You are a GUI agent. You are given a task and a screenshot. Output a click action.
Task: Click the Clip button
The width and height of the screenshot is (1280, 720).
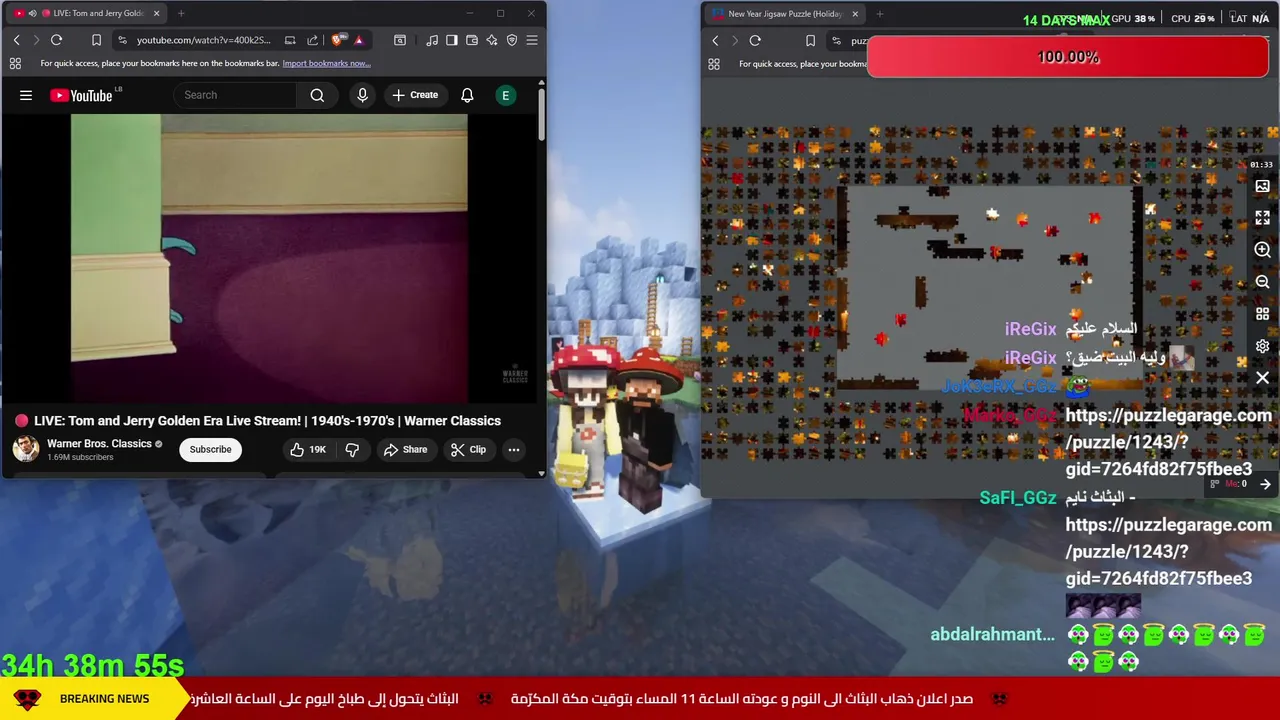pos(468,450)
